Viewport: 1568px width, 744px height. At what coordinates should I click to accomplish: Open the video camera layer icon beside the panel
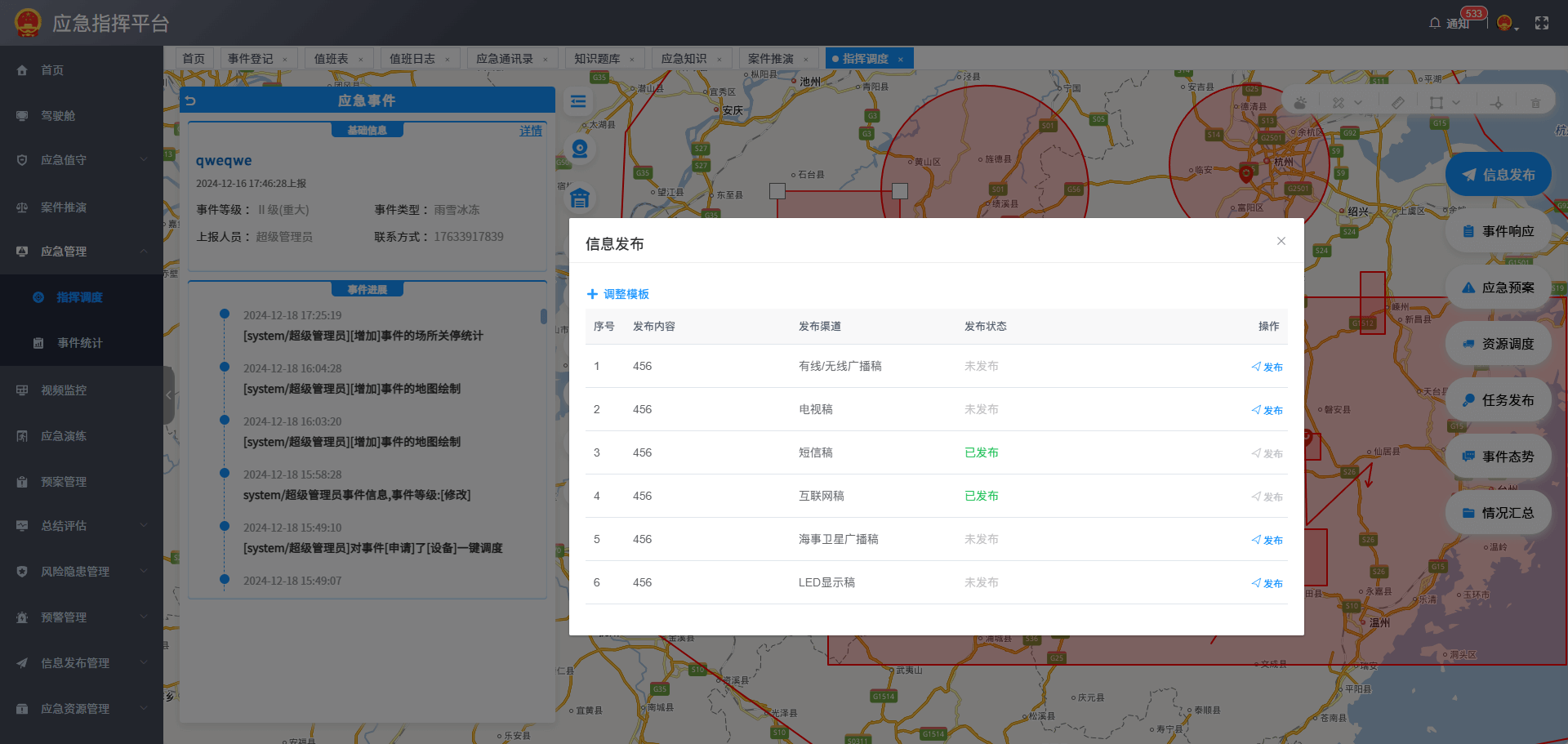point(579,148)
